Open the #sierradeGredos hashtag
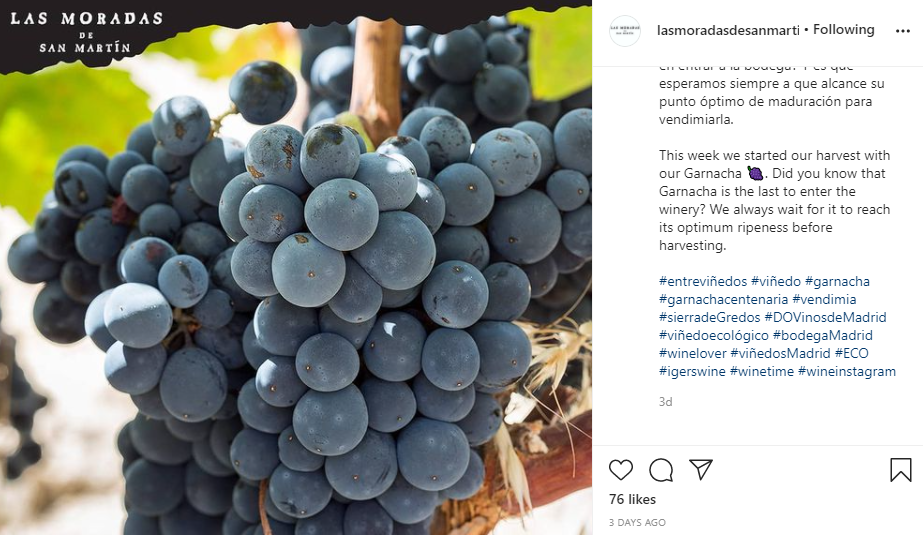Screen dimensions: 923x535 pos(709,317)
